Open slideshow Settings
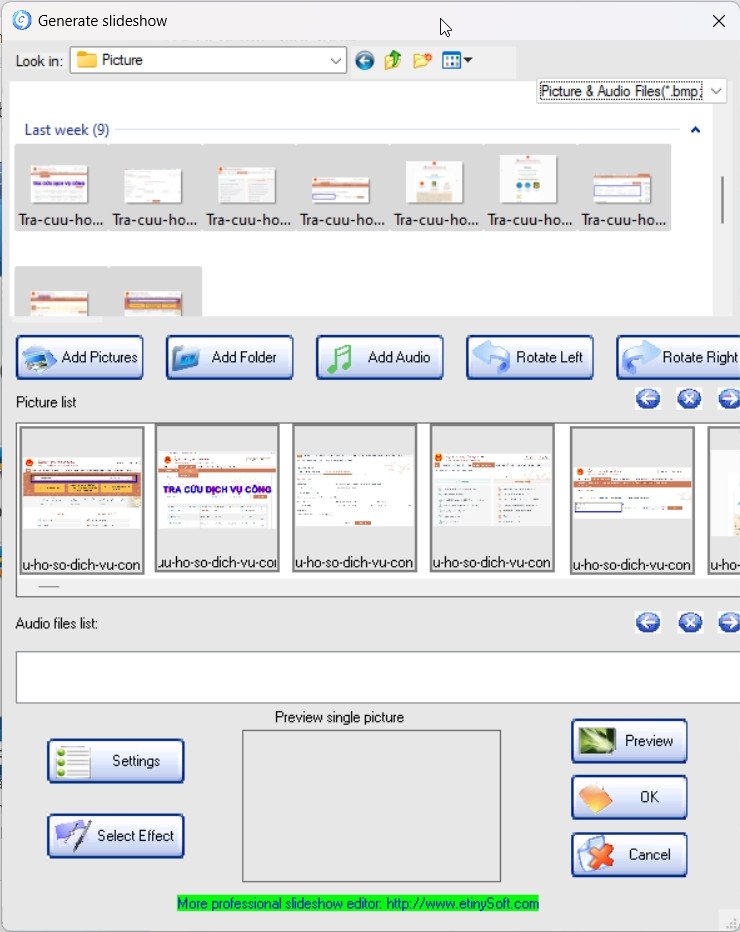This screenshot has height=932, width=740. [116, 761]
